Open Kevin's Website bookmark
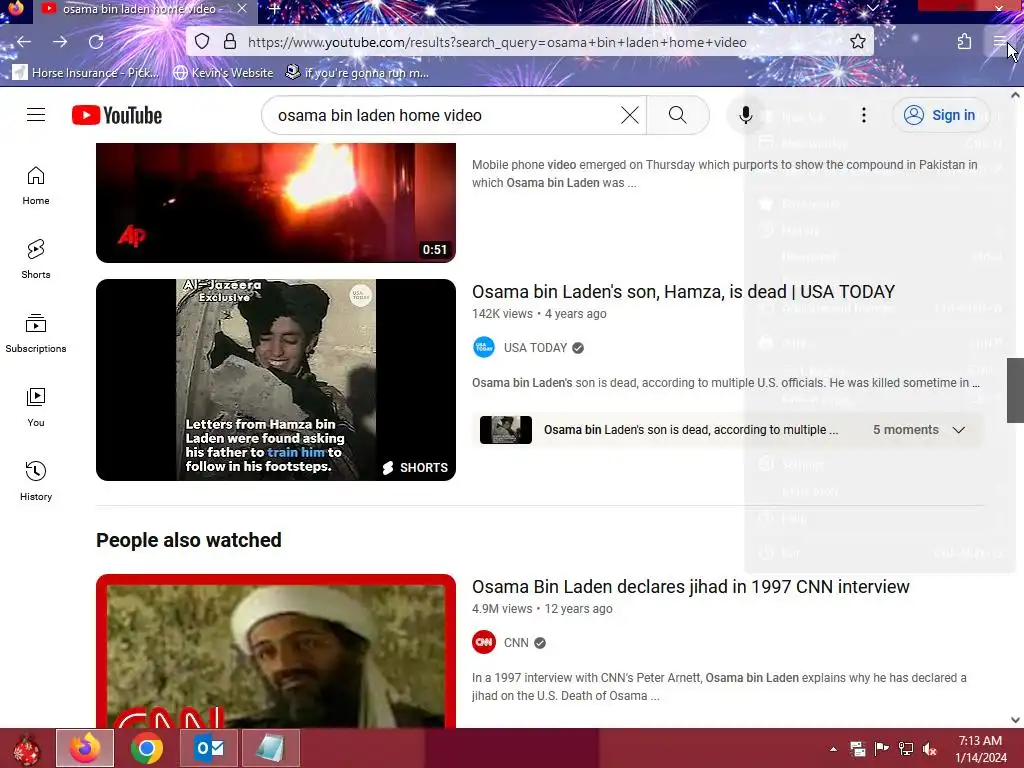The width and height of the screenshot is (1024, 768). (223, 72)
